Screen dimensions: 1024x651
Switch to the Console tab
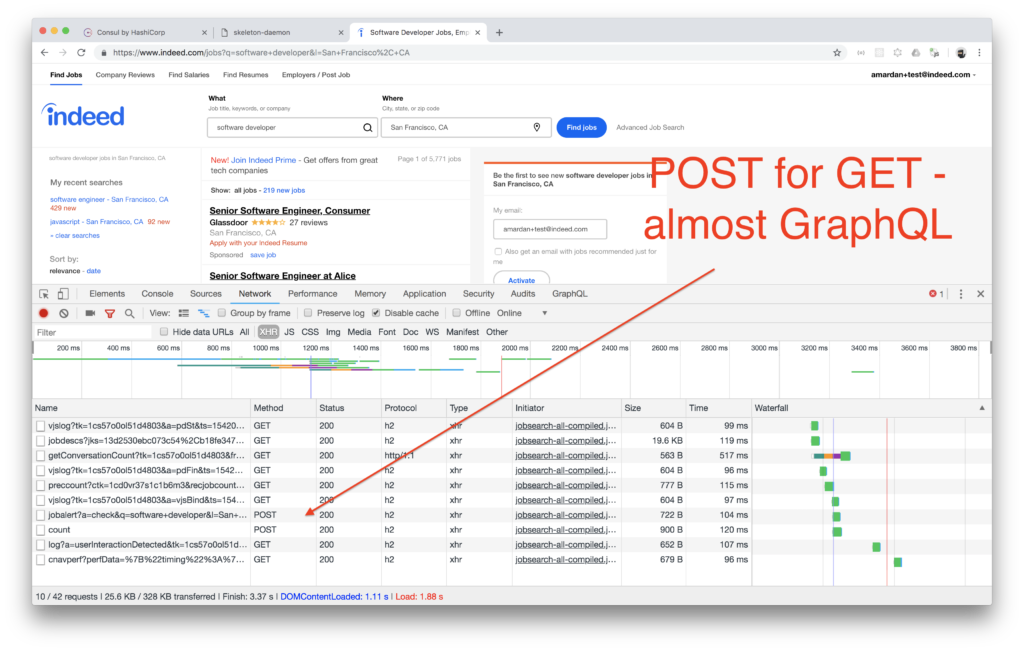pos(157,294)
